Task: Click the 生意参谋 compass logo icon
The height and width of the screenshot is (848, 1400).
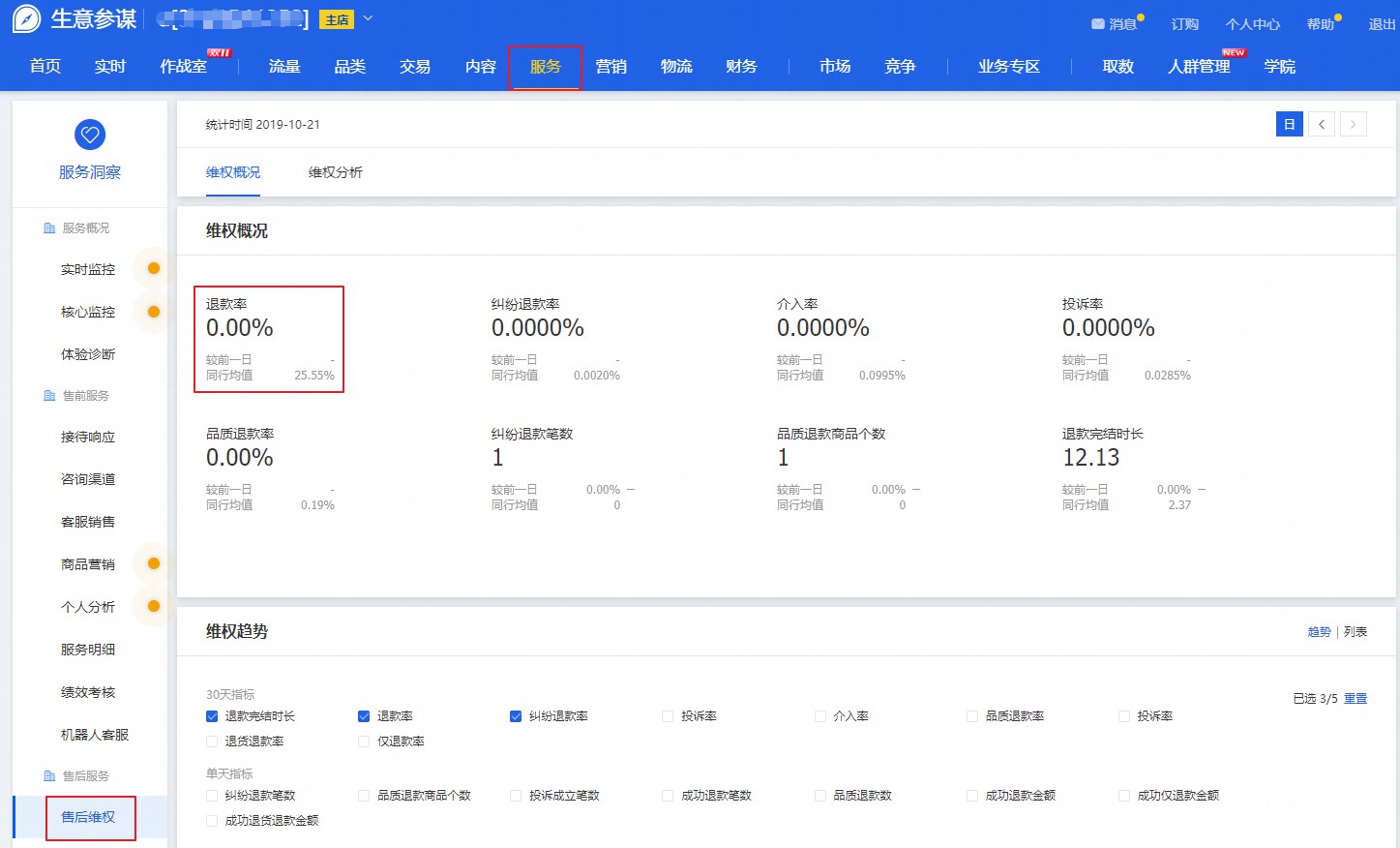Action: coord(27,18)
